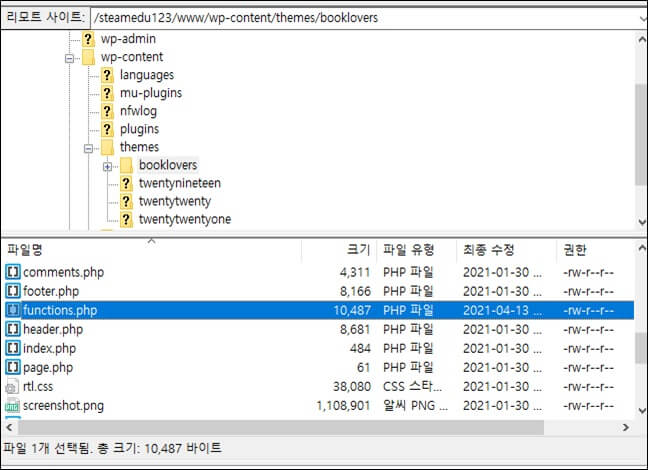Select the plugins tree label

coord(139,129)
